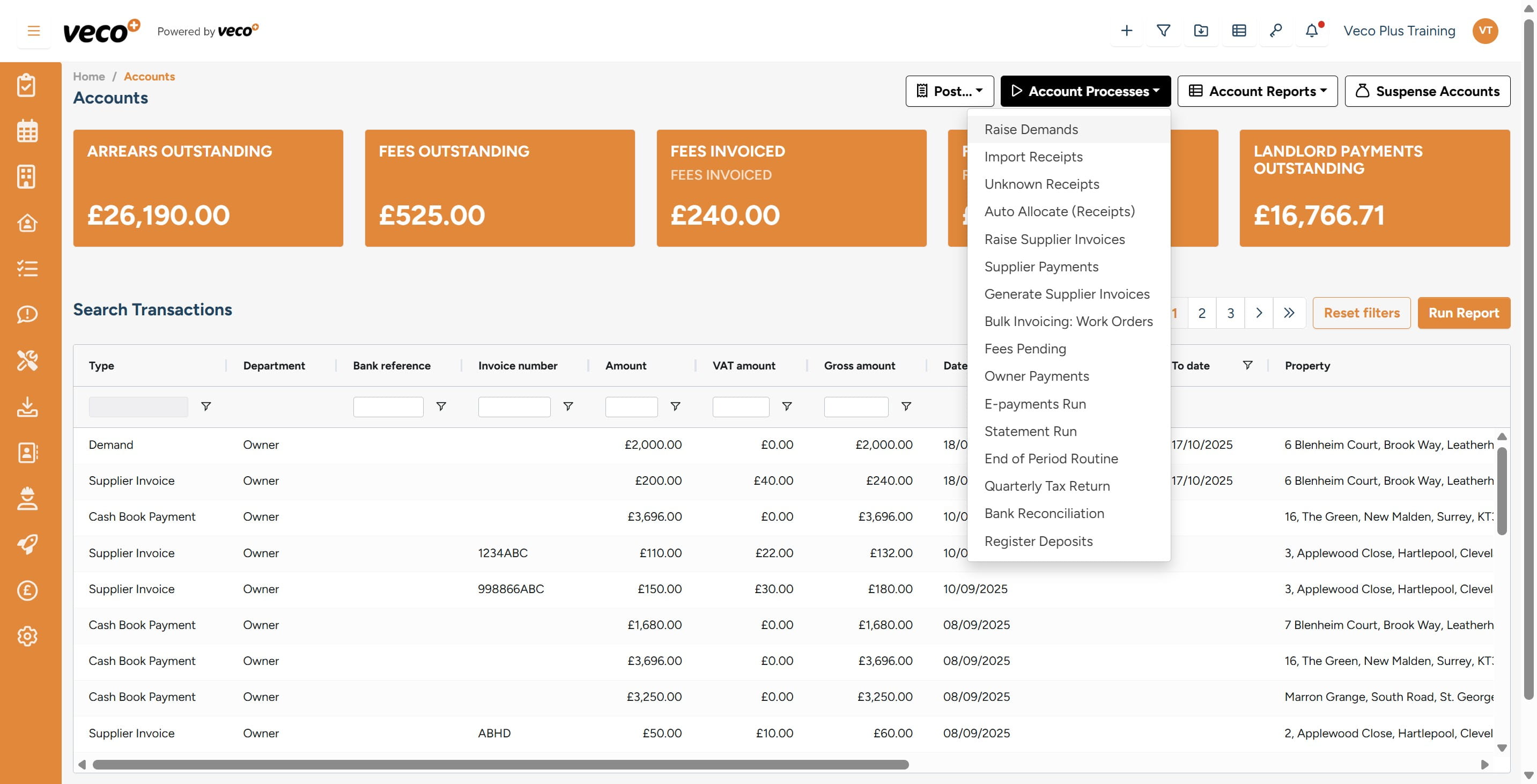Click the settings gear sidebar icon

coord(27,637)
